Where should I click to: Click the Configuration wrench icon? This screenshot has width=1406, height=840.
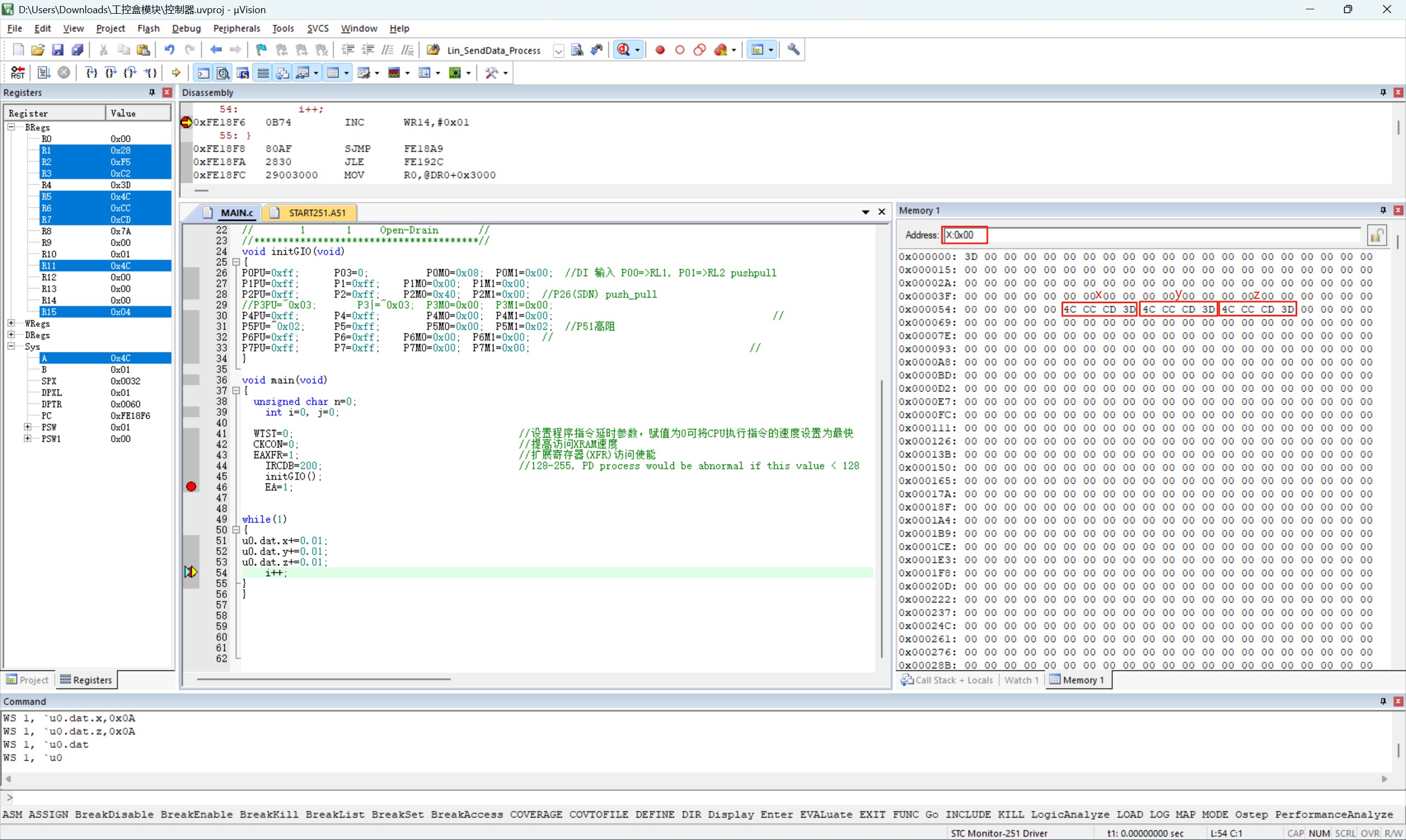pos(793,50)
